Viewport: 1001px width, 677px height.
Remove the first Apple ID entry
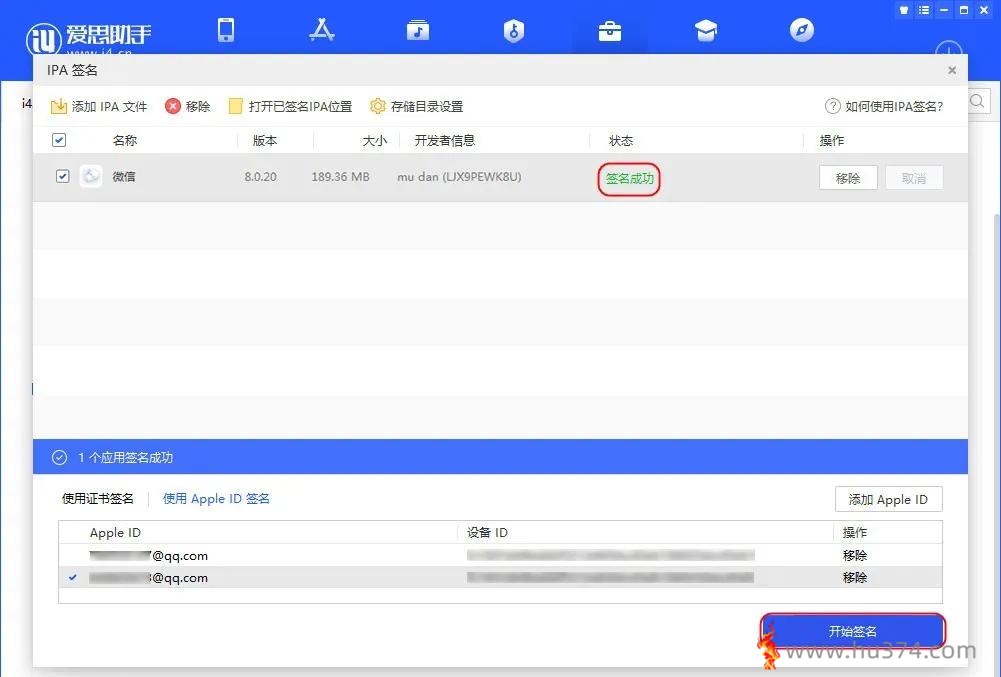click(x=855, y=556)
